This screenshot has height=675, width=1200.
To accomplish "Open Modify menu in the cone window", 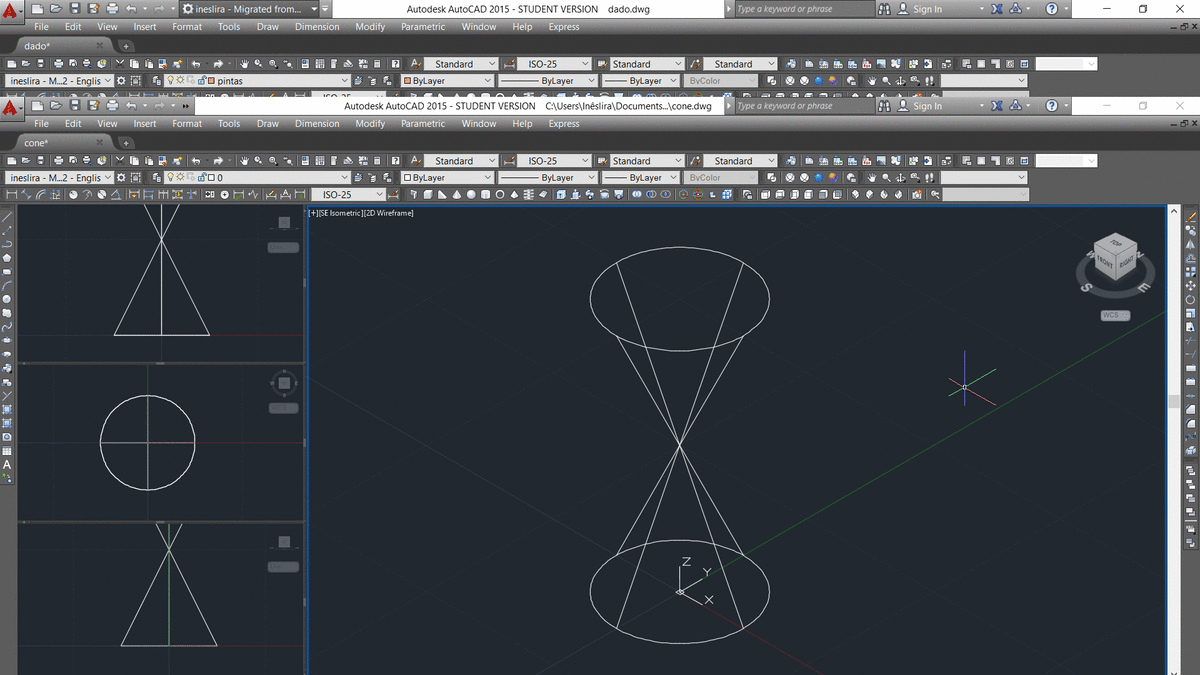I will [370, 124].
